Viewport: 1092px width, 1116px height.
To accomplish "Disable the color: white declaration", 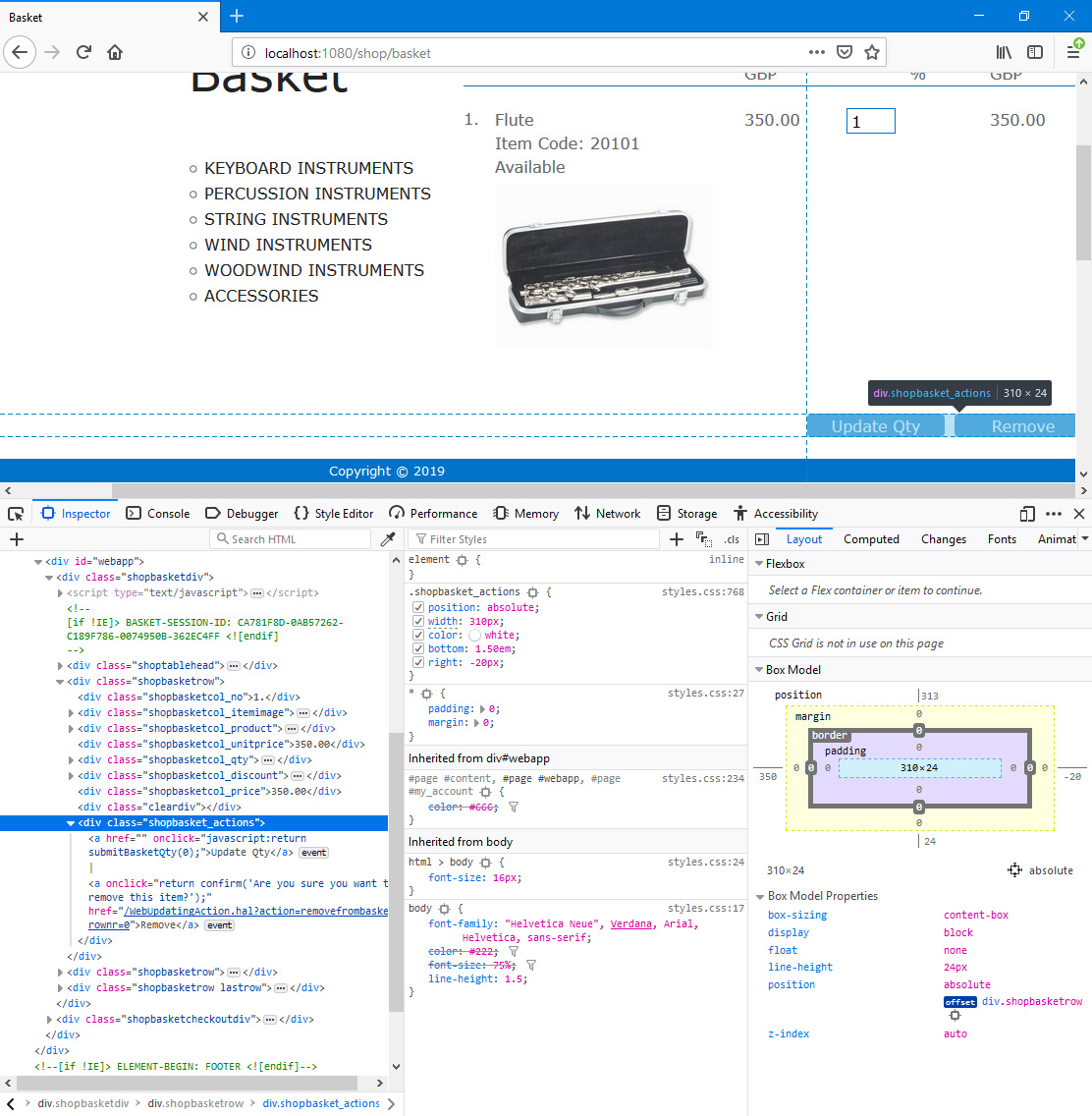I will 418,635.
